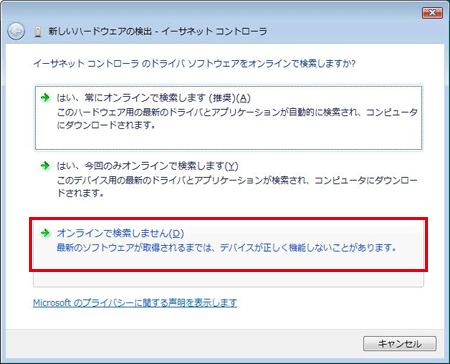The height and width of the screenshot is (364, 450).
Task: Click description text このデバイス用の最新のドライバ
Action: 237,187
